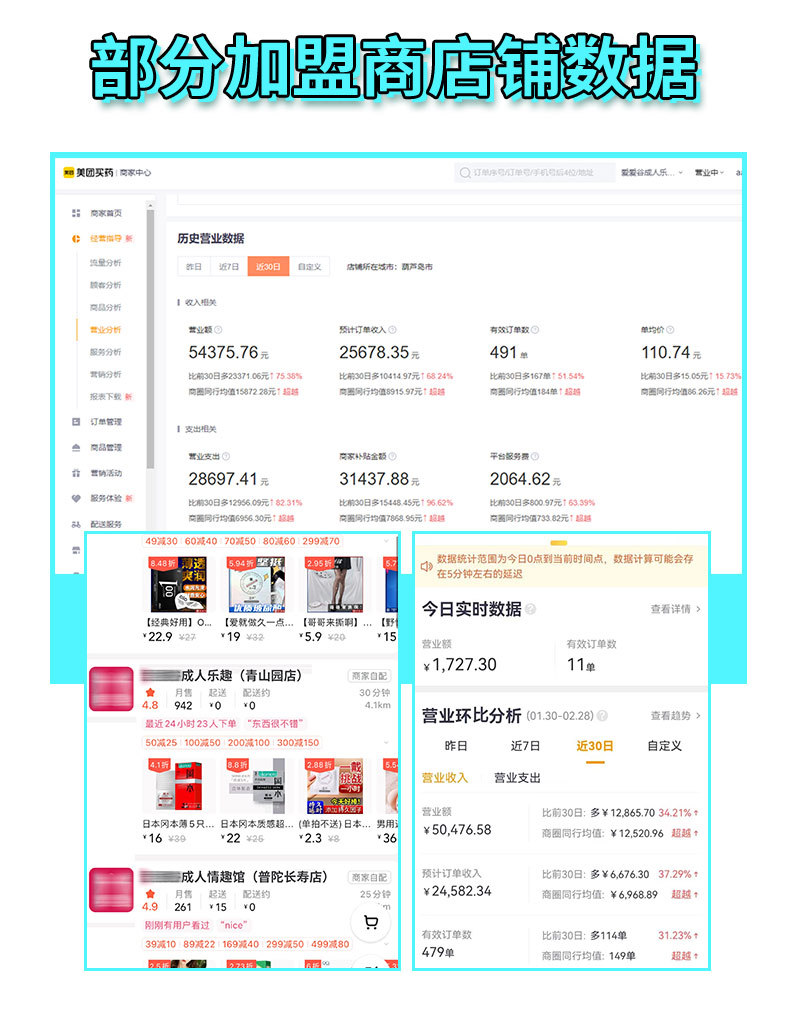Click the help icon beside 今日实时数据
Viewport: 790px width, 1032px height.
(x=530, y=609)
